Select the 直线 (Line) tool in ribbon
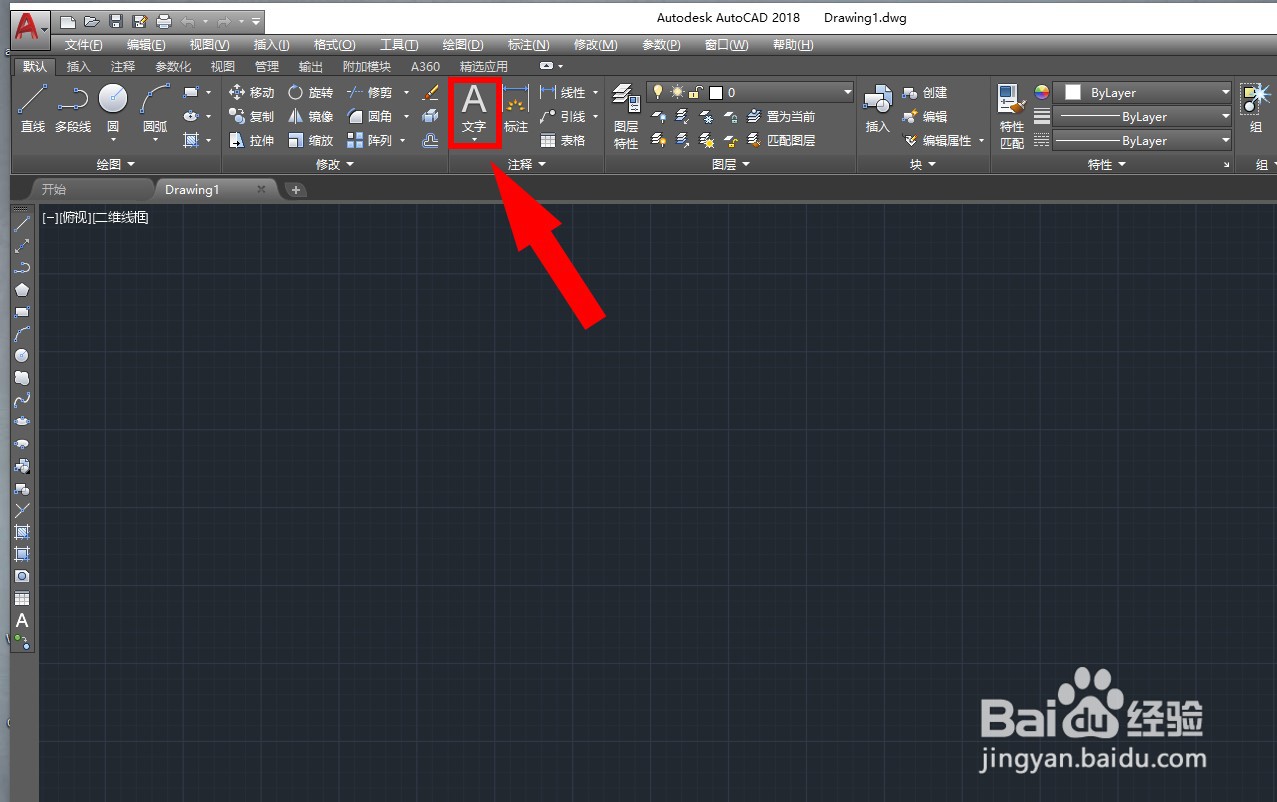Viewport: 1277px width, 802px height. pos(33,109)
